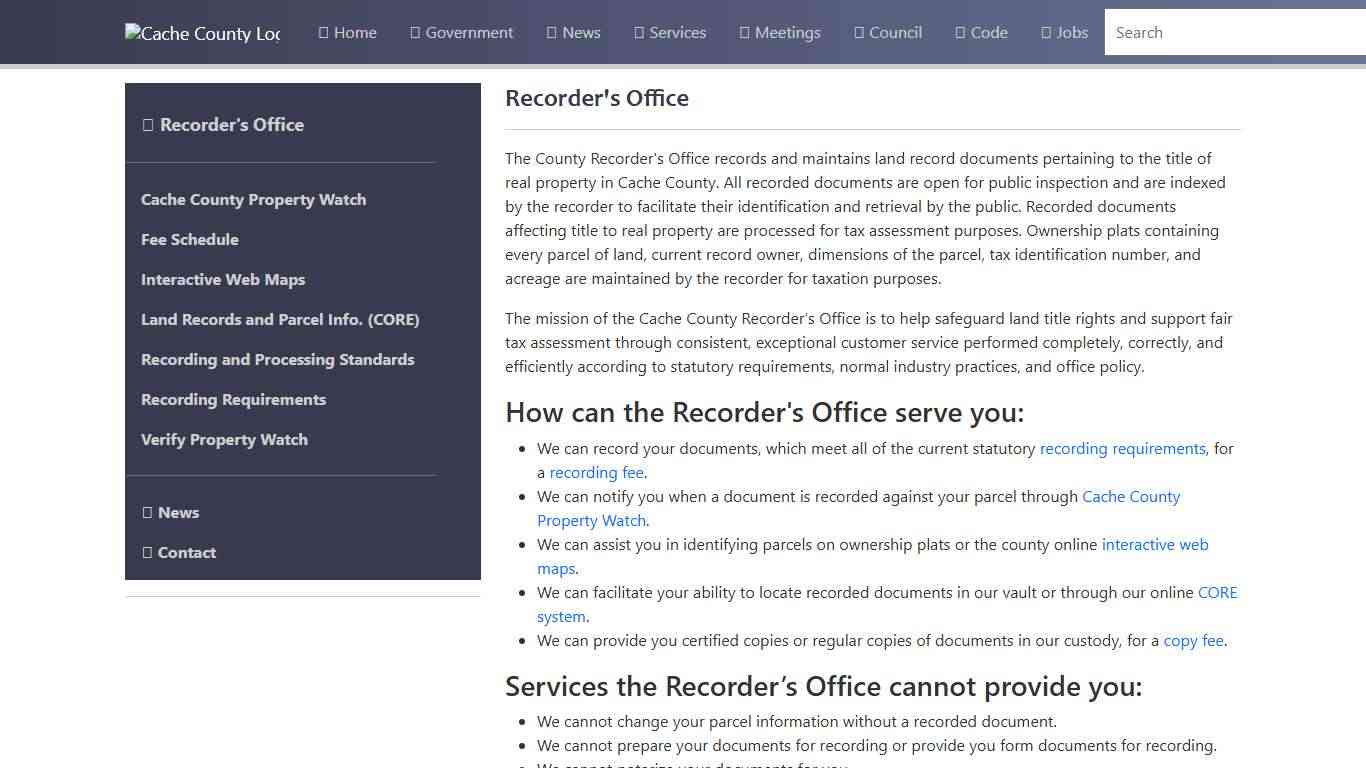Select the Government icon in the top menu
The width and height of the screenshot is (1366, 768).
coord(414,32)
